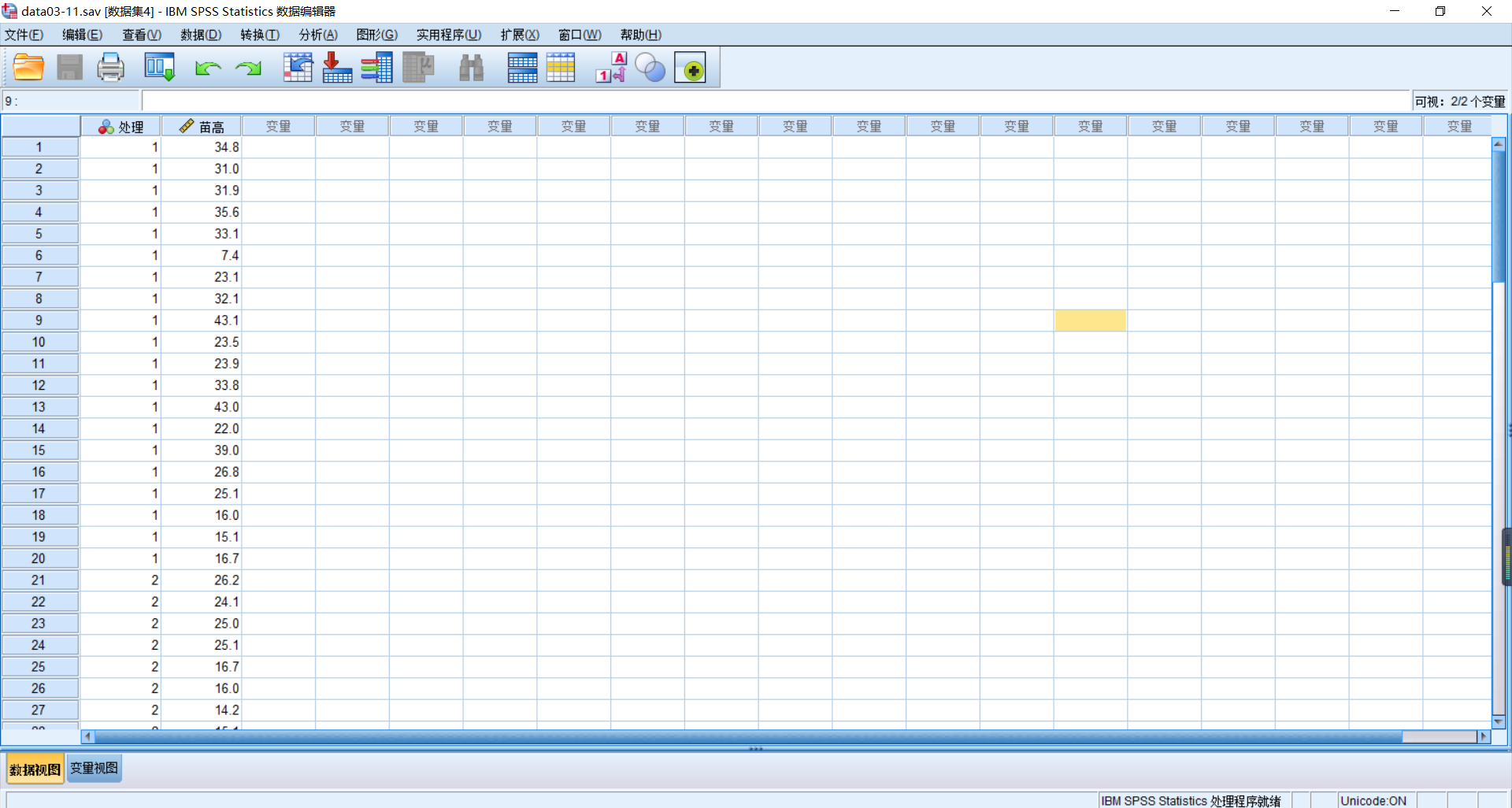This screenshot has height=808, width=1512.
Task: Click the Unicode:ON status bar entry
Action: pyautogui.click(x=1373, y=801)
